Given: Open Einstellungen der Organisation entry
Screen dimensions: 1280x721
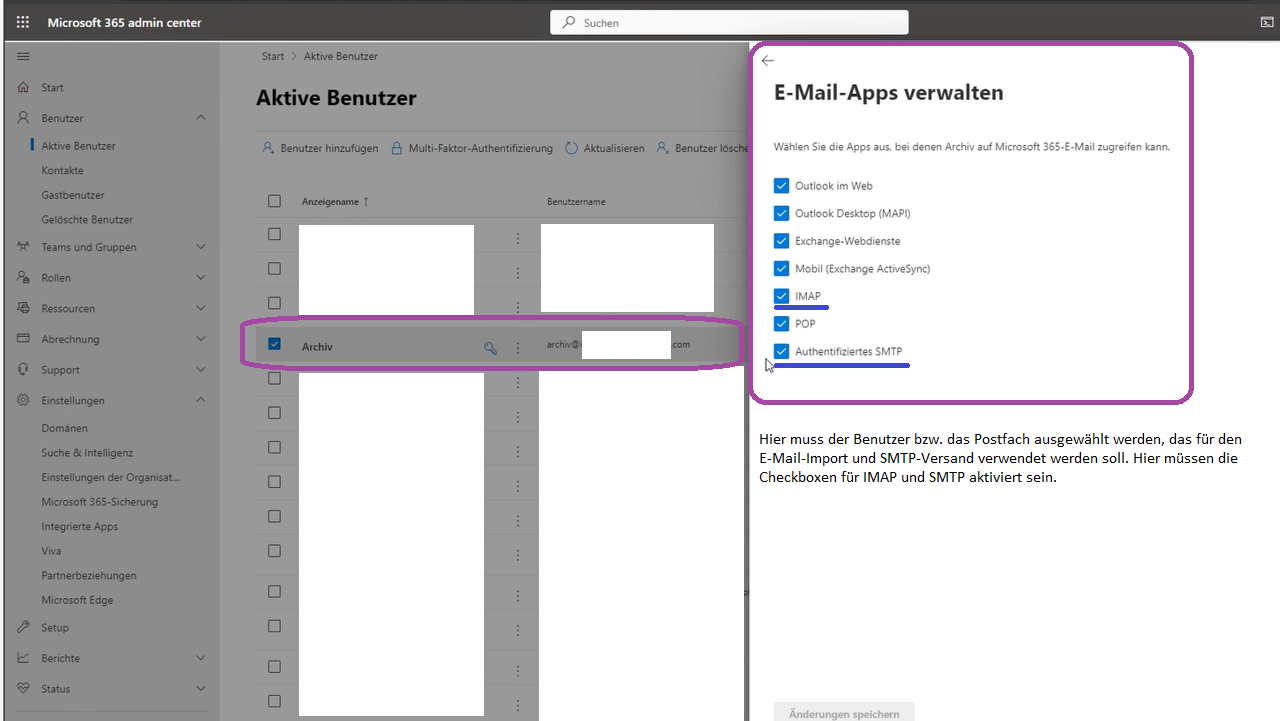Looking at the screenshot, I should (111, 478).
